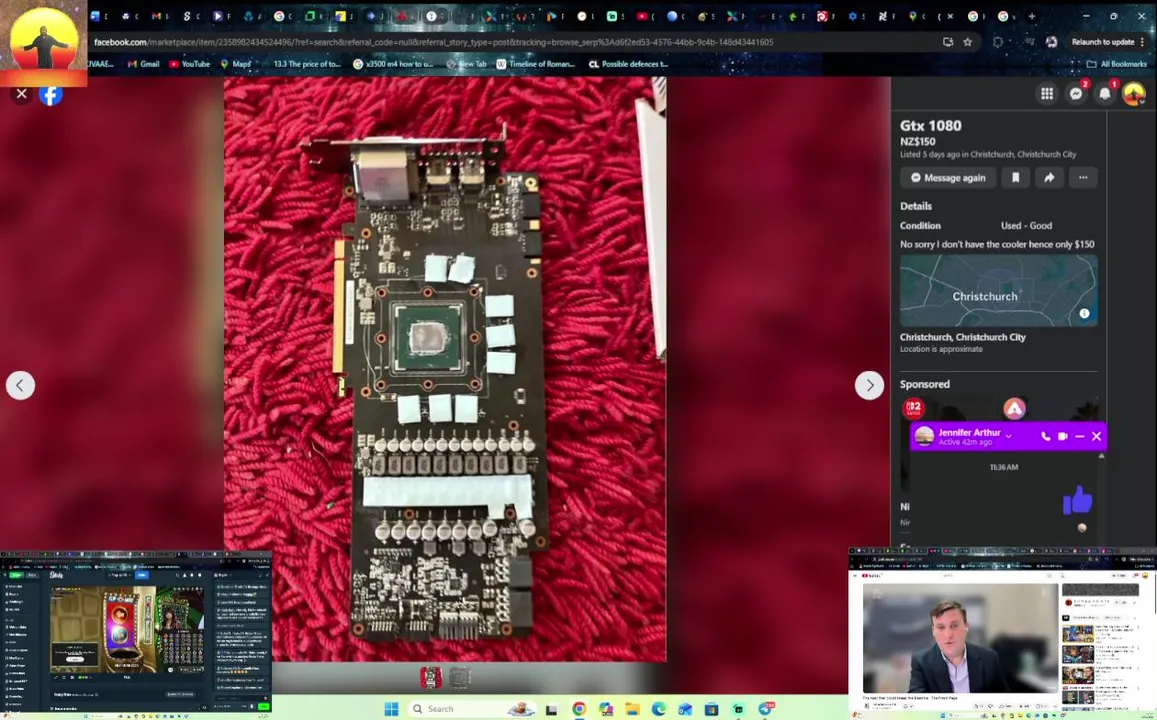
Task: Click the main GPU listing photo
Action: [x=445, y=369]
